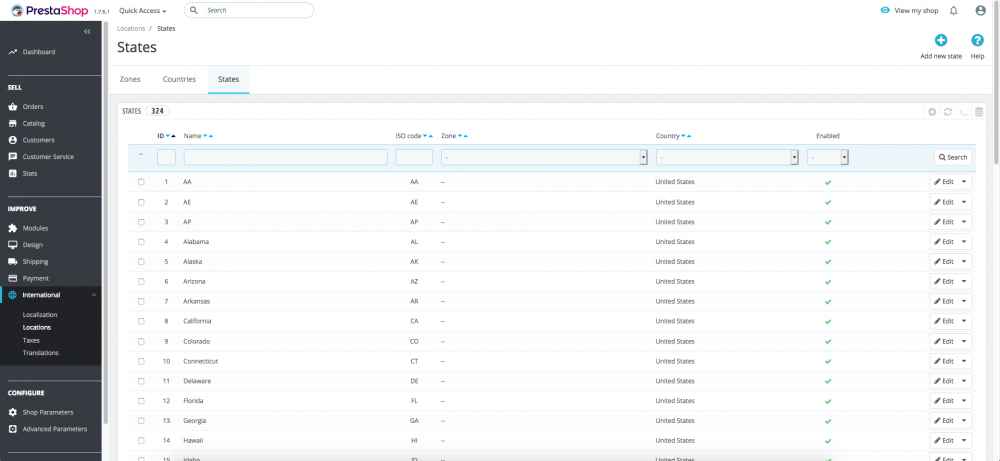Image resolution: width=1000 pixels, height=461 pixels.
Task: Tick the checkbox for California
Action: tap(141, 321)
